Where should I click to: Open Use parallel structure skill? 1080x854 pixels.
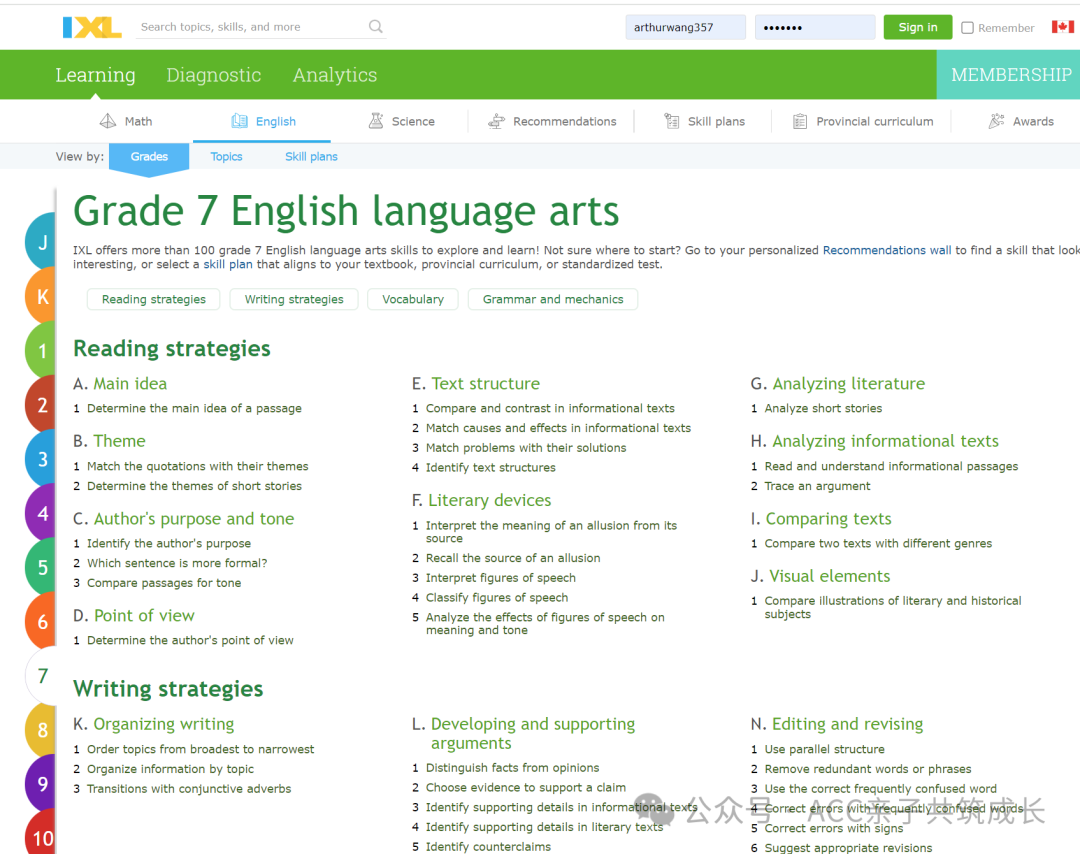click(x=824, y=749)
